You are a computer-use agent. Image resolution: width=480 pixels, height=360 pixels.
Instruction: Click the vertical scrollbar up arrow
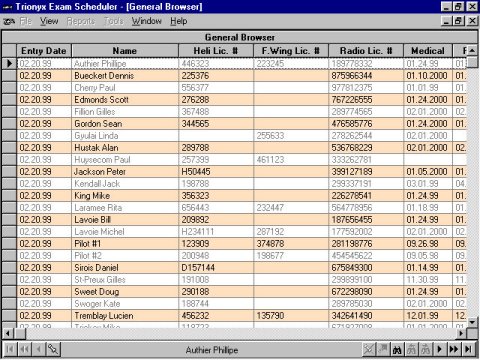[x=472, y=51]
